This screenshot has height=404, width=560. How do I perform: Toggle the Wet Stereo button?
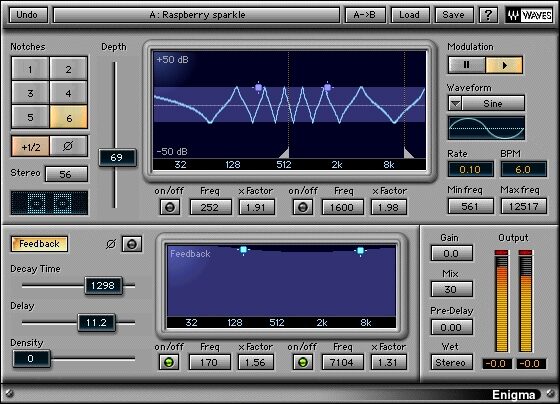[452, 362]
